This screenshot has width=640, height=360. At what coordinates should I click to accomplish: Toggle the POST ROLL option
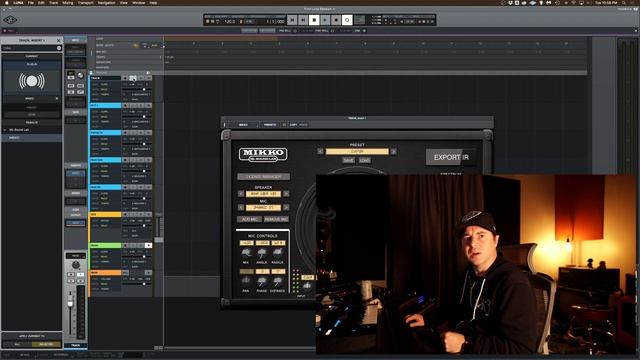pyautogui.click(x=322, y=31)
